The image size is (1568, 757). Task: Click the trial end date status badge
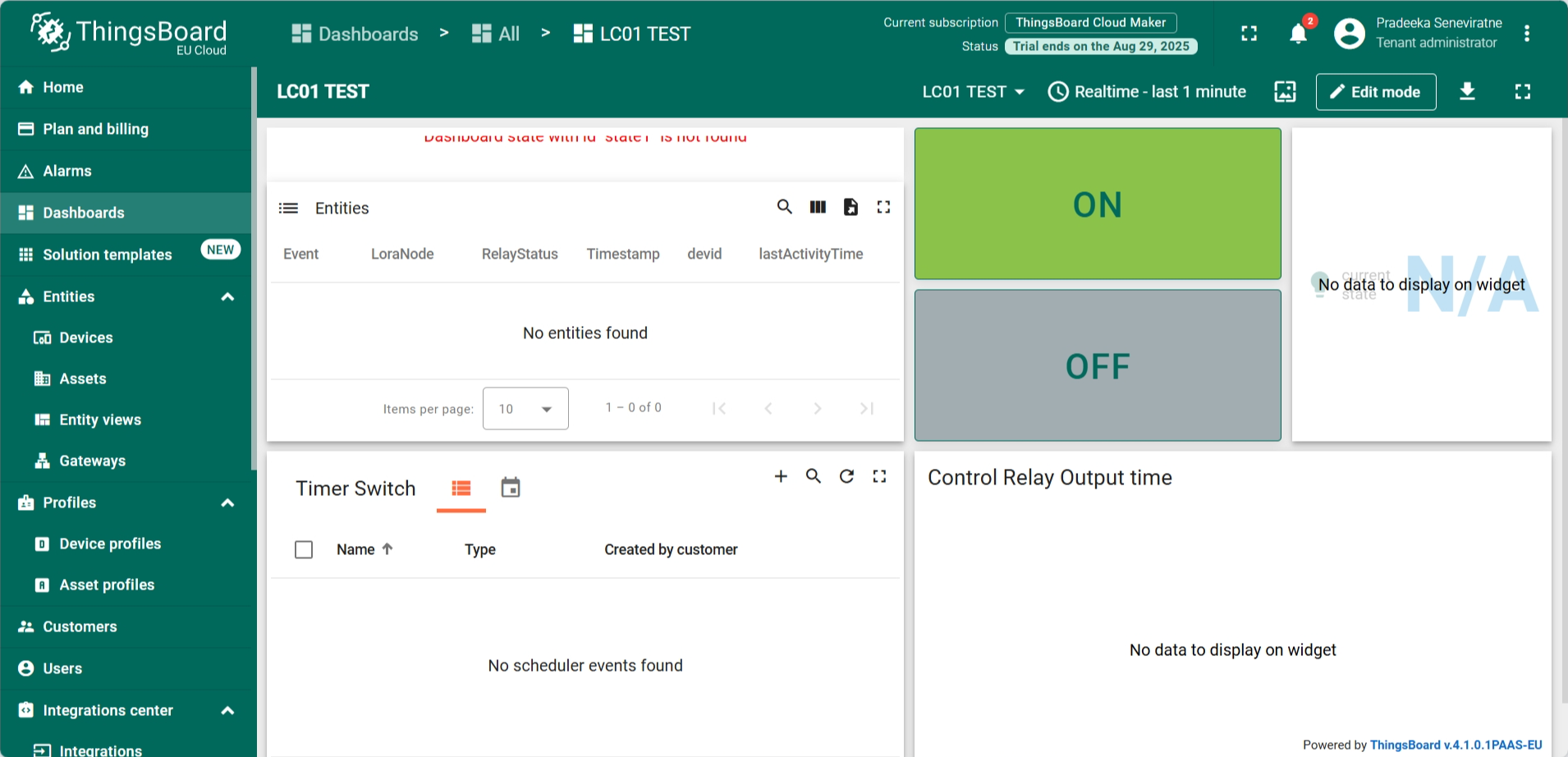tap(1101, 46)
